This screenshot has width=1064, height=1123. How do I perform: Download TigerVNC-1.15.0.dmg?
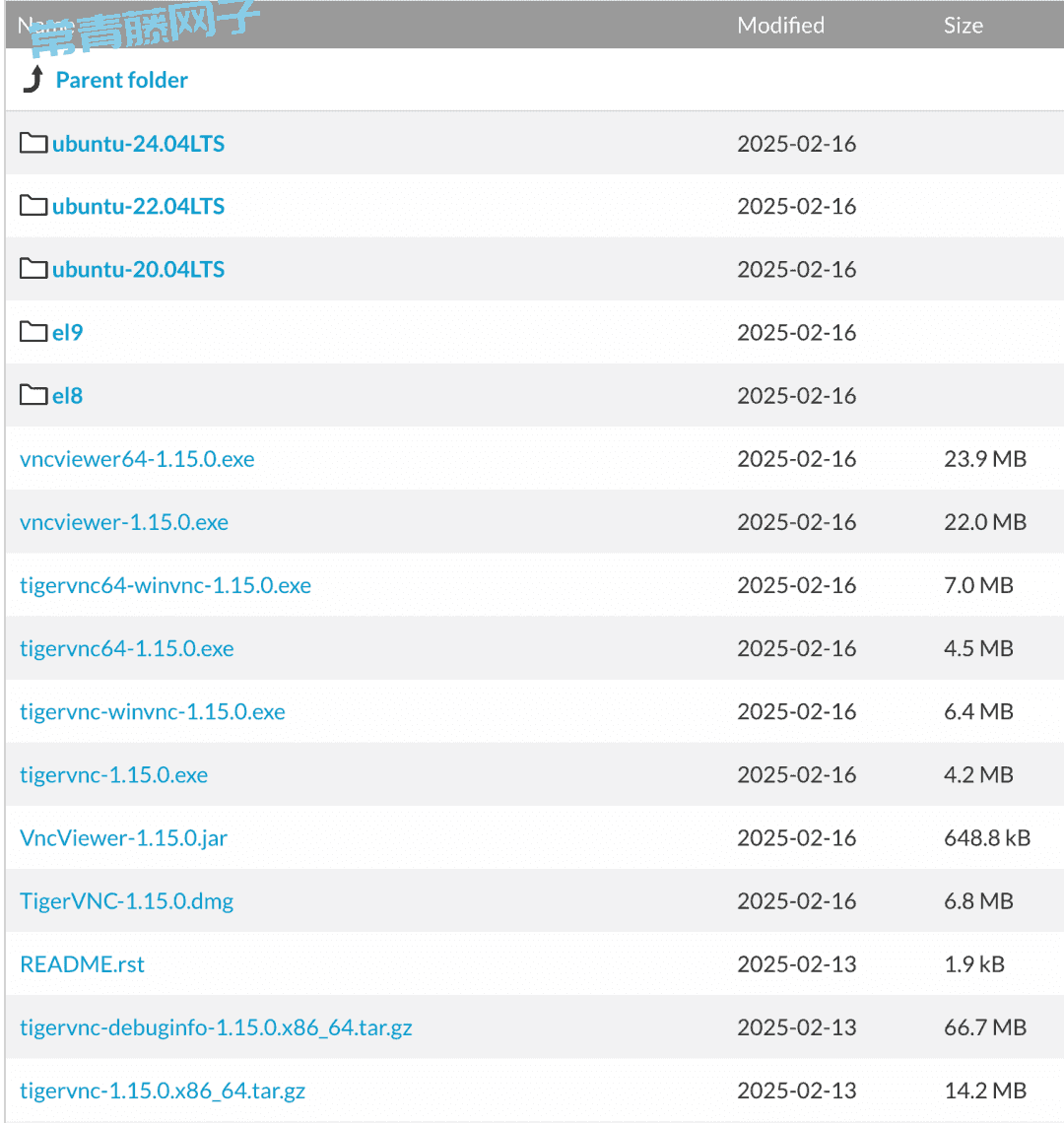point(127,901)
